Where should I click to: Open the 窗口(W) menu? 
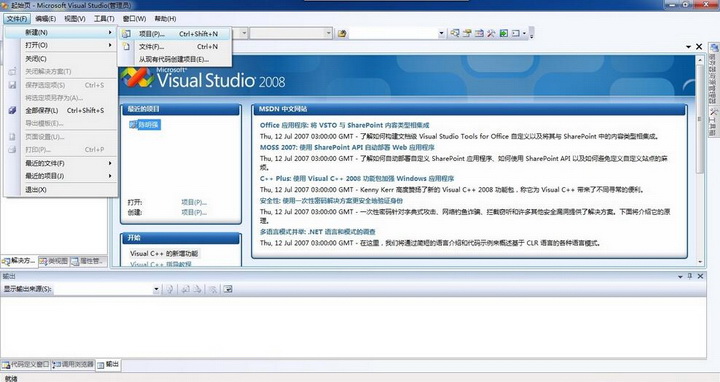(135, 19)
